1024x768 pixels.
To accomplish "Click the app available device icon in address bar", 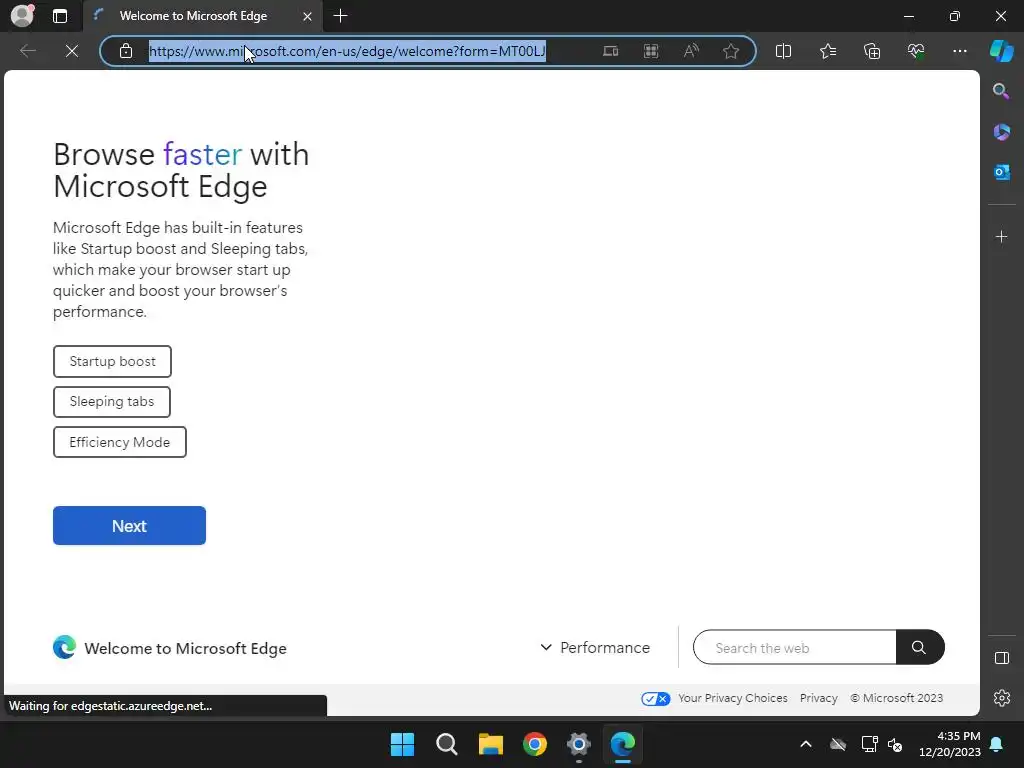I will point(611,51).
